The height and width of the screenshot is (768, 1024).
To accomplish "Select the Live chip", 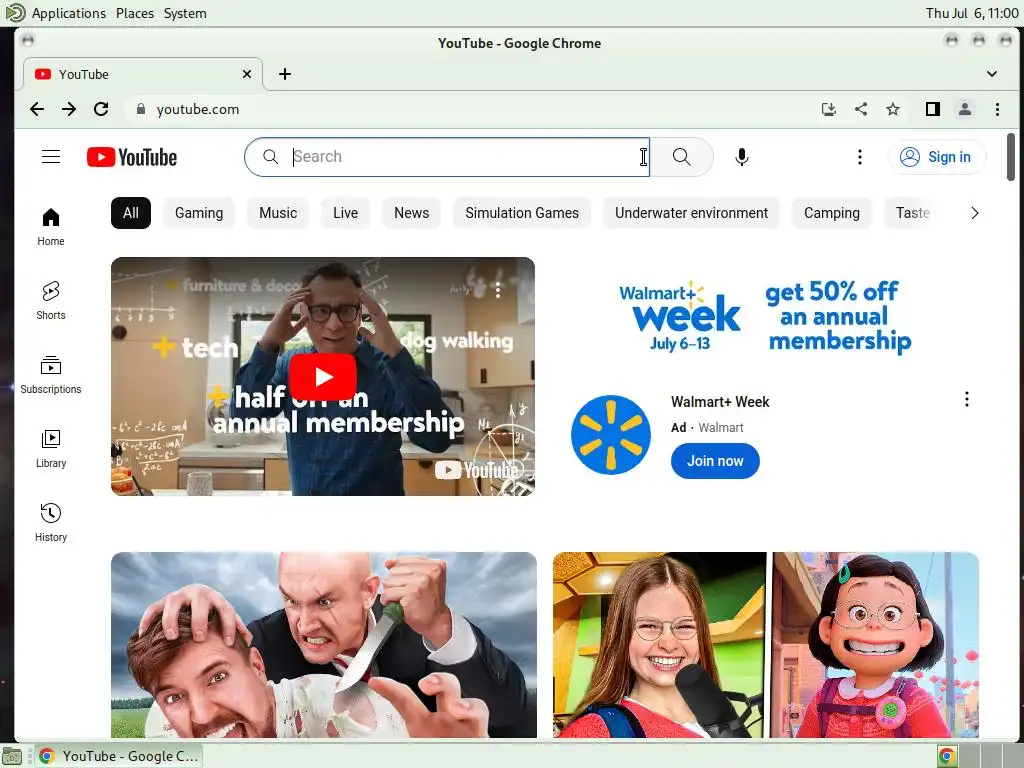I will click(345, 213).
